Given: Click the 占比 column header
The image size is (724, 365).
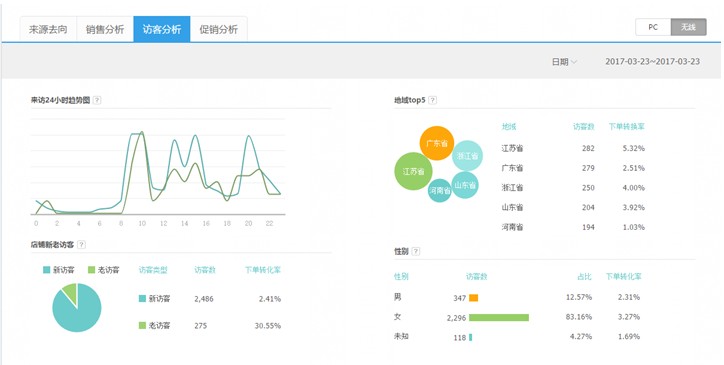Looking at the screenshot, I should pyautogui.click(x=584, y=277).
